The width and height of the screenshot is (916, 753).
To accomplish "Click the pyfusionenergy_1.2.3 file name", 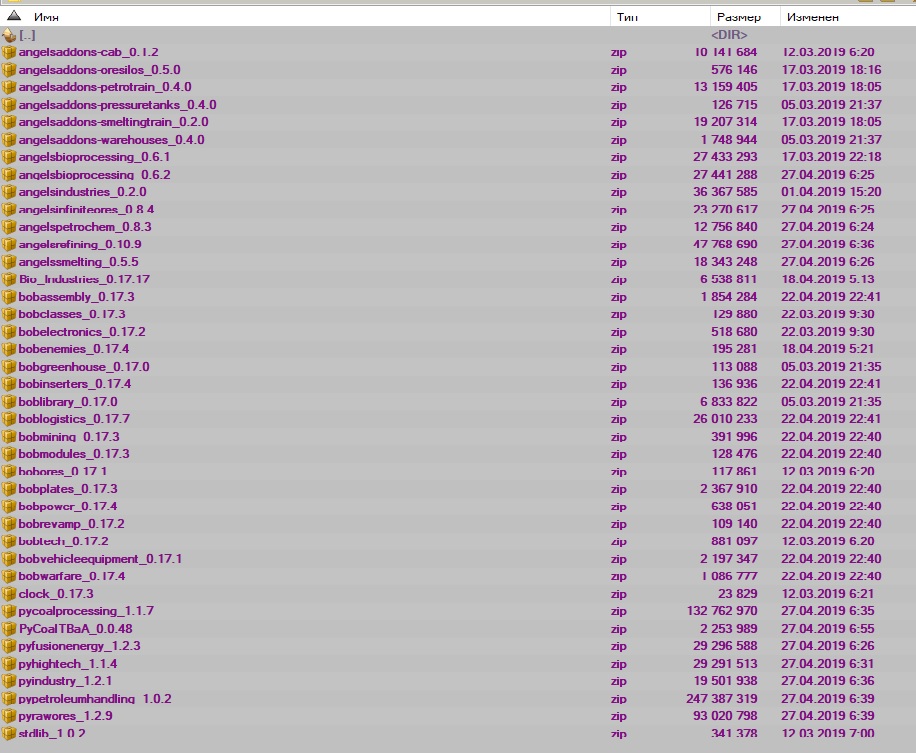I will (x=79, y=646).
